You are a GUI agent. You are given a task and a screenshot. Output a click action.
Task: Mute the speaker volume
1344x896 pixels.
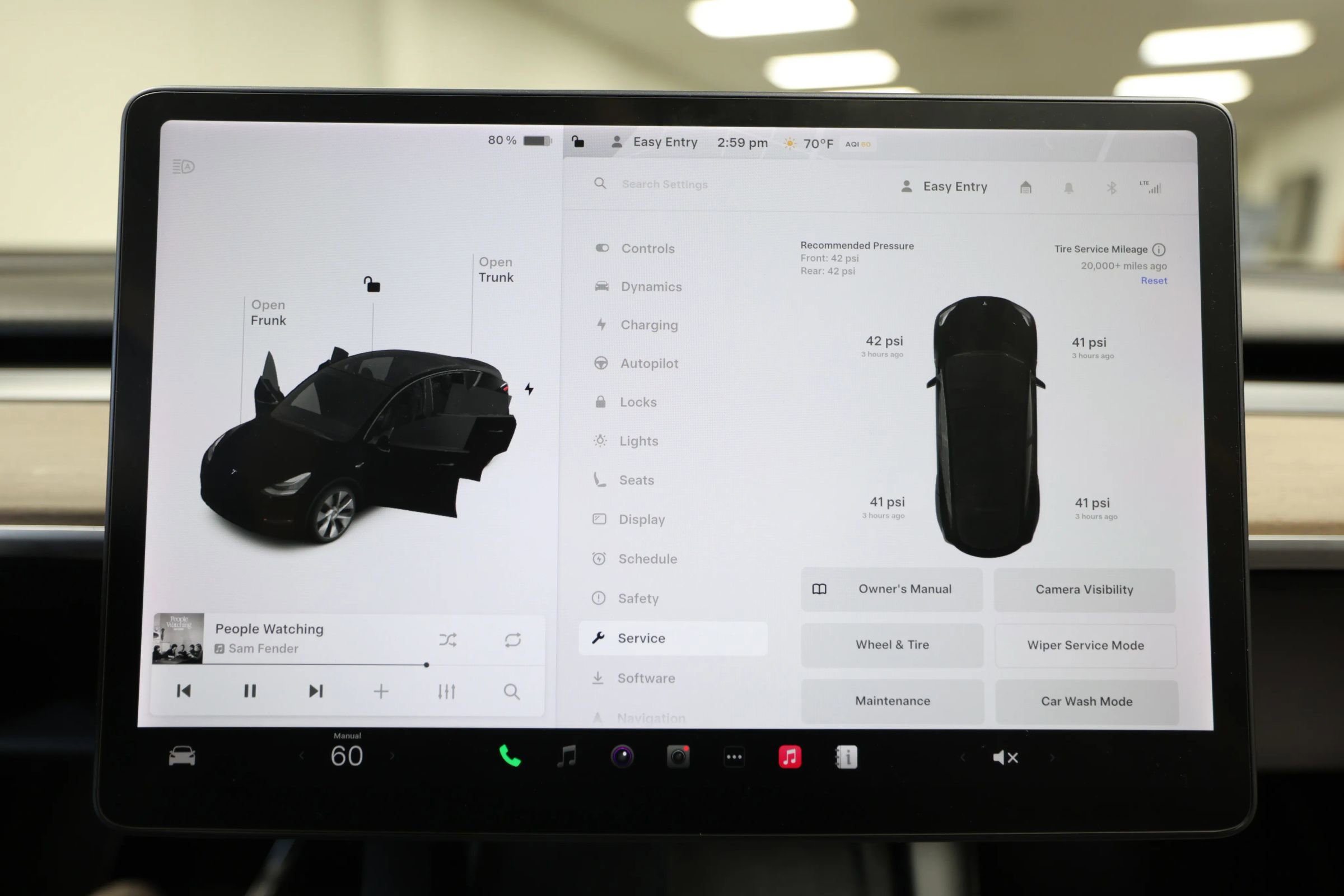coord(1006,757)
